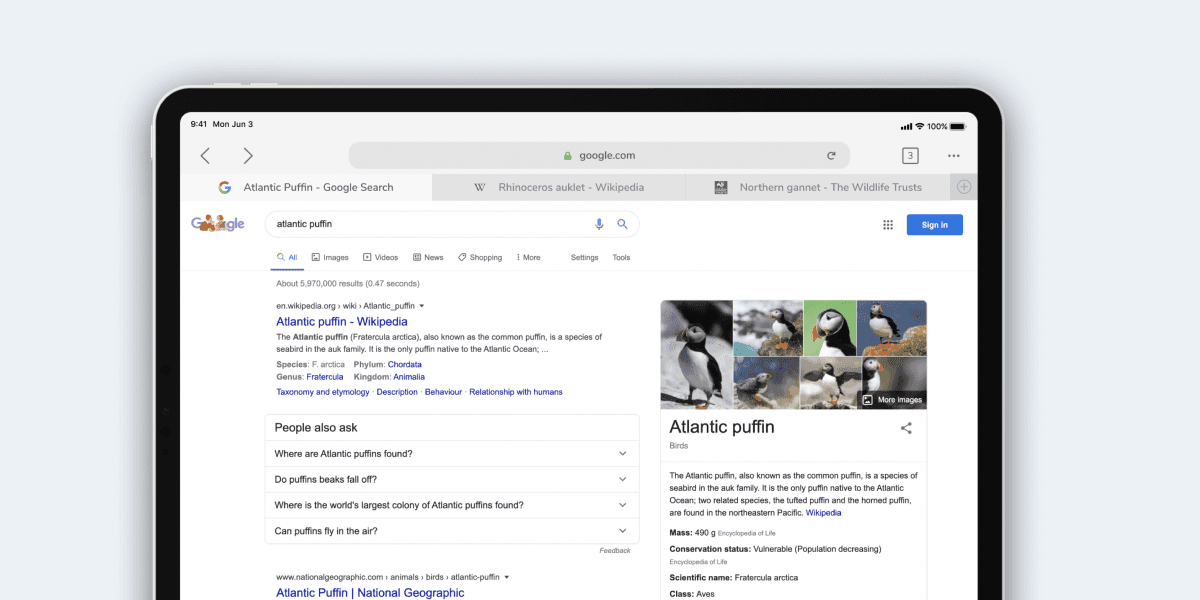Go back using the back arrow
Image resolution: width=1200 pixels, height=600 pixels.
point(205,155)
